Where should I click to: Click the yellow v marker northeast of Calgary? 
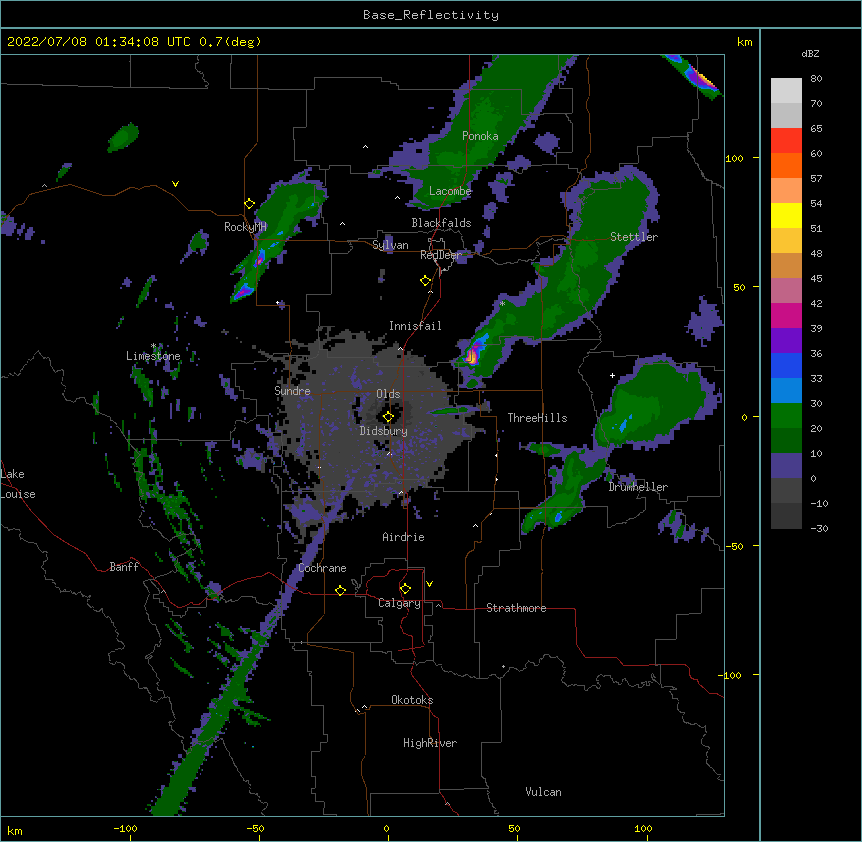[x=429, y=584]
